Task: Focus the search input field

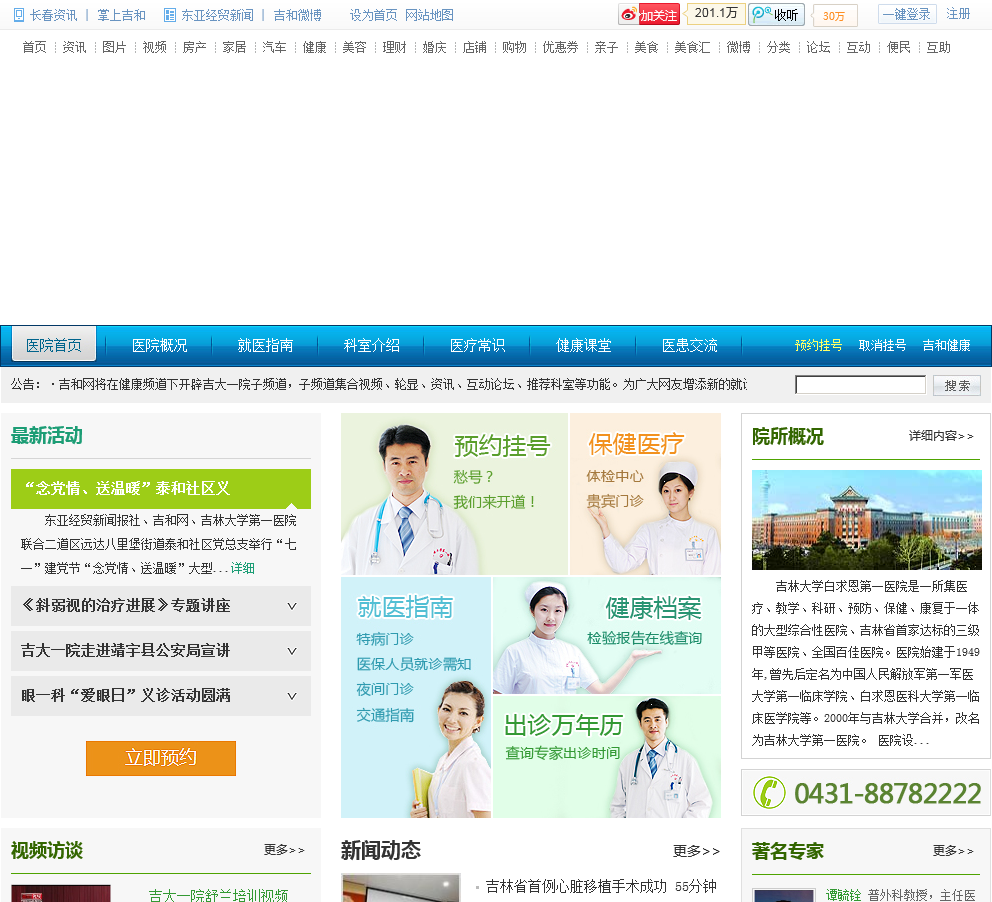Action: 860,385
